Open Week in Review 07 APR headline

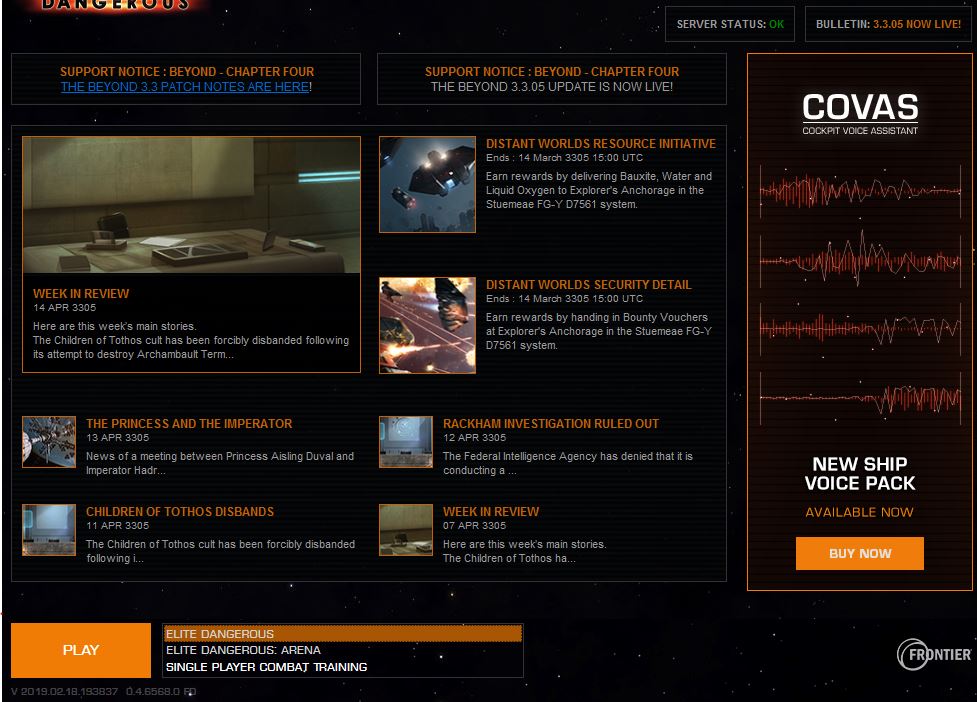[x=491, y=511]
